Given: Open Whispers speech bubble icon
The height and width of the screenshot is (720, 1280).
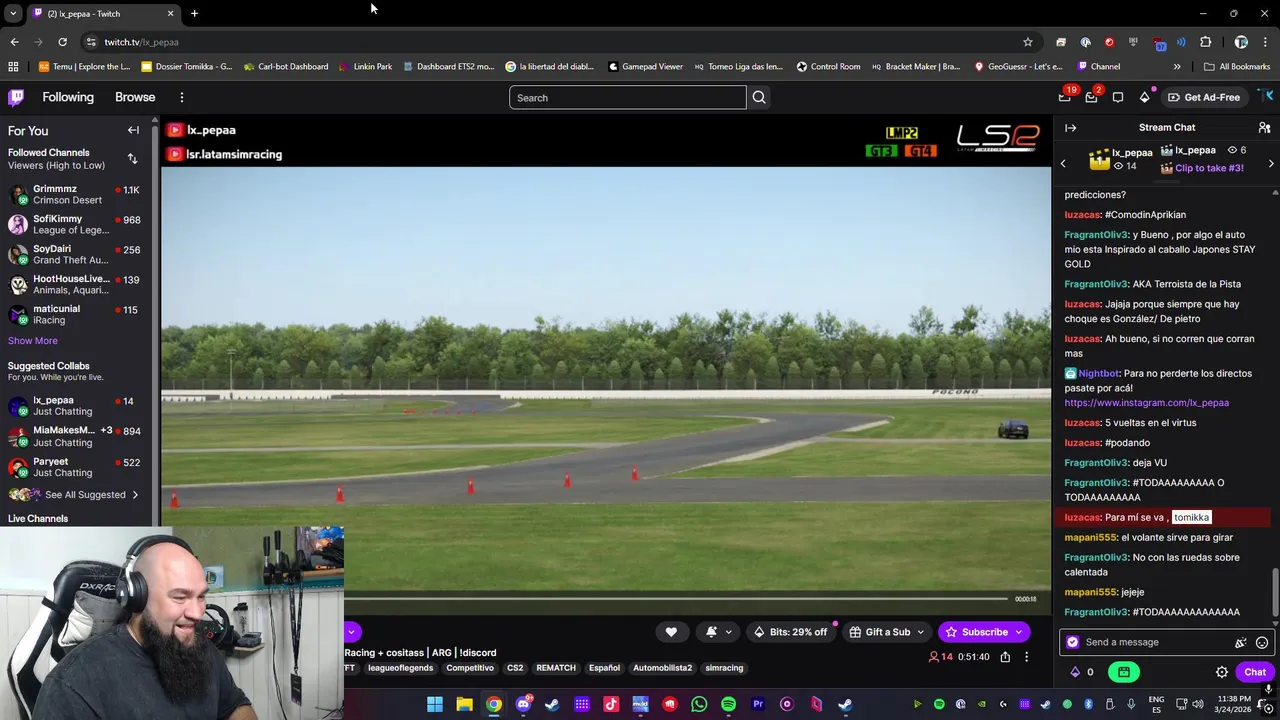Looking at the screenshot, I should coord(1118,97).
